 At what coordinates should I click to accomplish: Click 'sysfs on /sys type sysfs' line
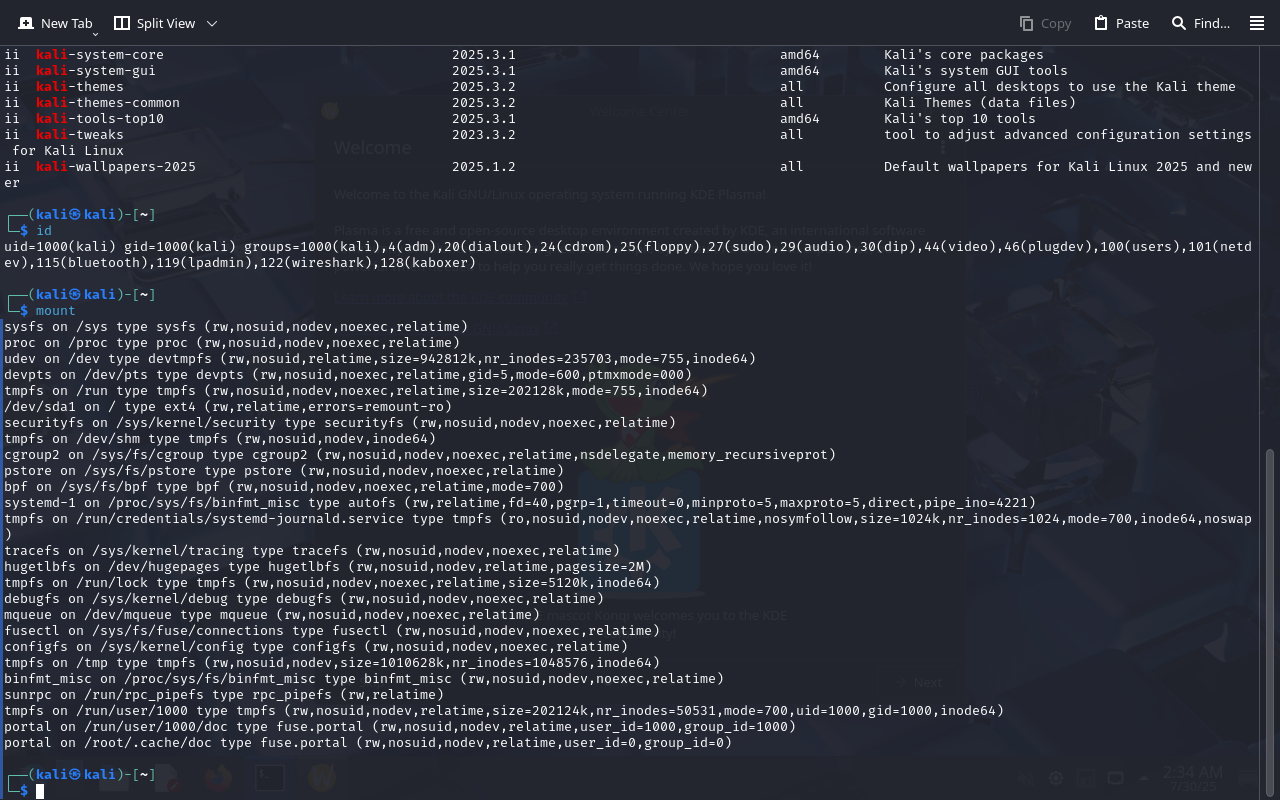tap(236, 327)
